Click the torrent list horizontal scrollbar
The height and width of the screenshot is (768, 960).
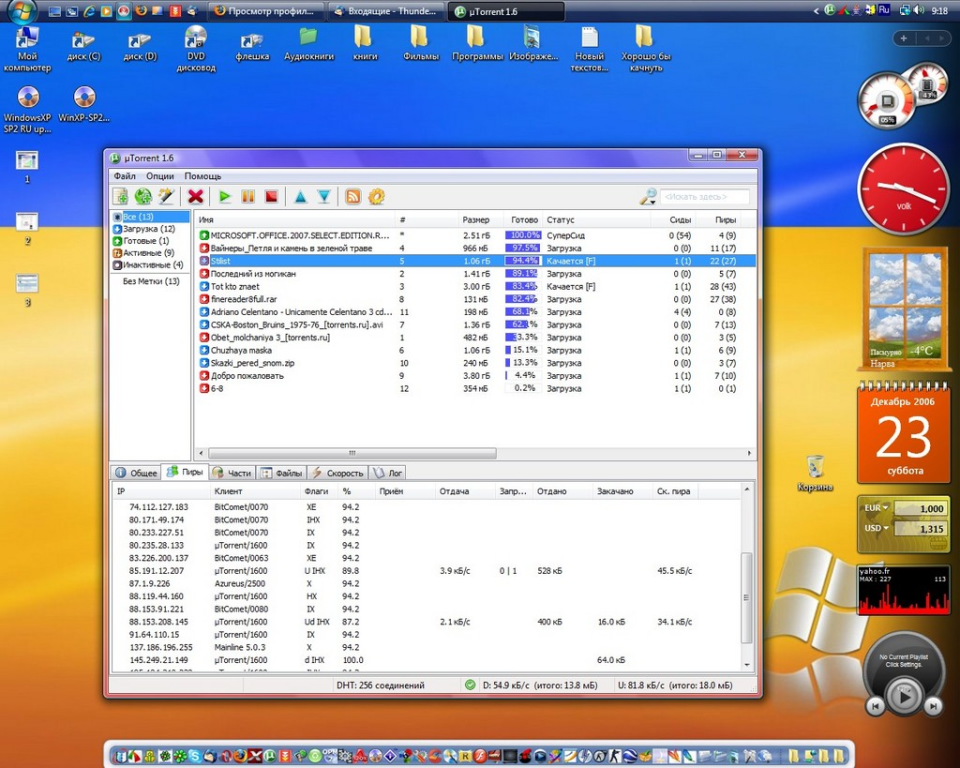(x=352, y=453)
